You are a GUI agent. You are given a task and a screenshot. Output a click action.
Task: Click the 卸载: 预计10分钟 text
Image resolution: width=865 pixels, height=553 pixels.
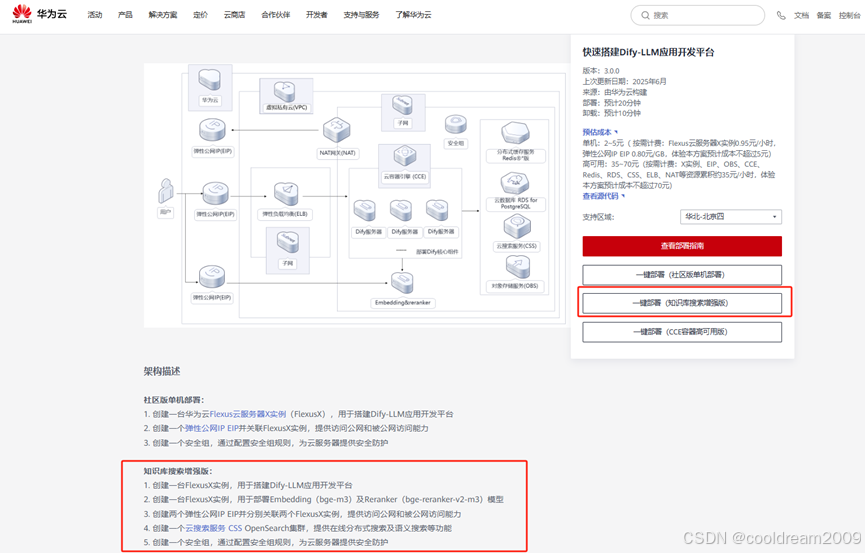(x=611, y=113)
